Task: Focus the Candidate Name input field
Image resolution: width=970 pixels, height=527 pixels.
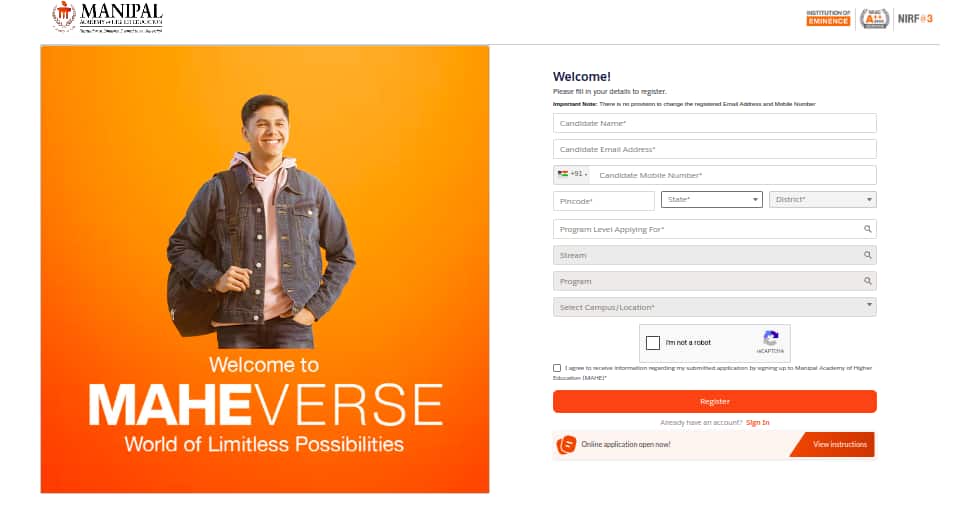Action: click(715, 123)
